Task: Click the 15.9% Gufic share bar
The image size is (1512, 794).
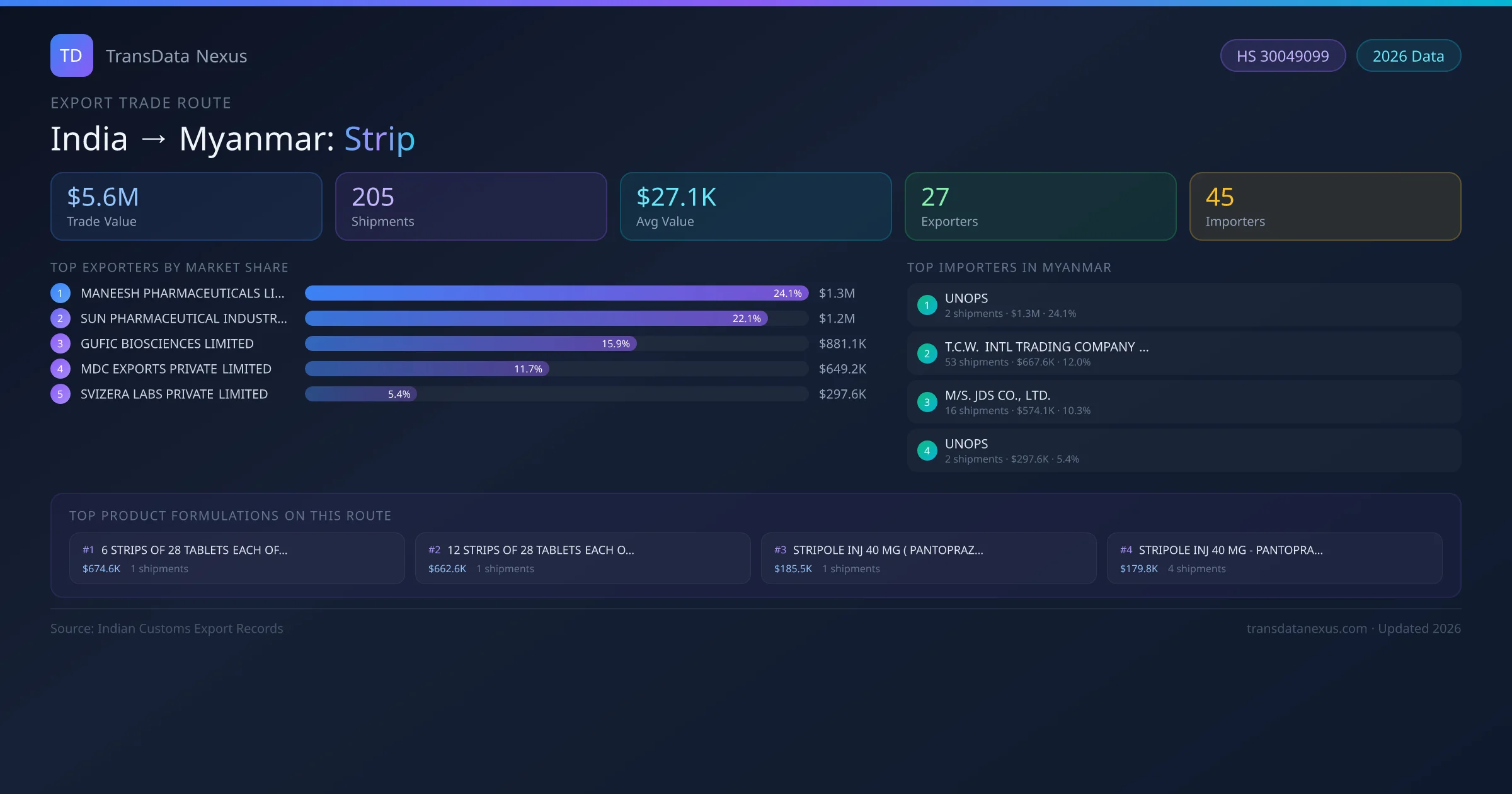Action: [471, 343]
